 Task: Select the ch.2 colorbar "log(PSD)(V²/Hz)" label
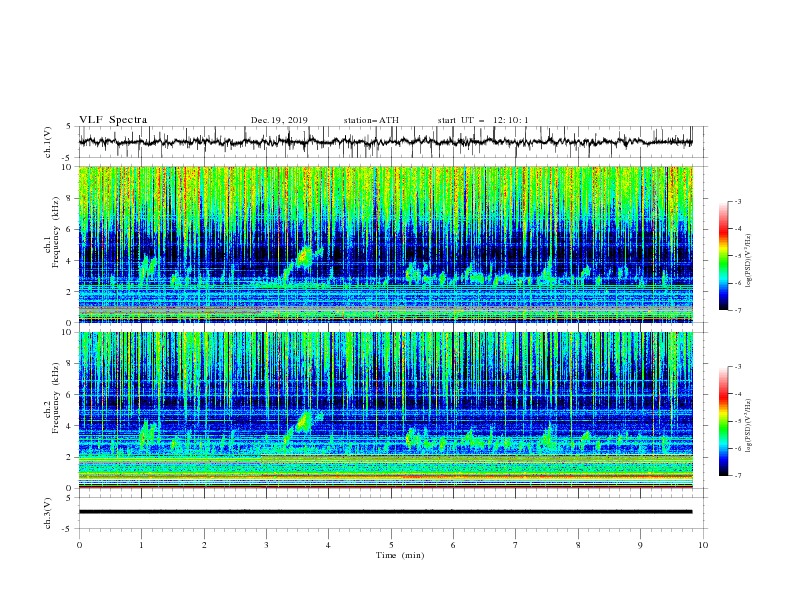(x=748, y=426)
